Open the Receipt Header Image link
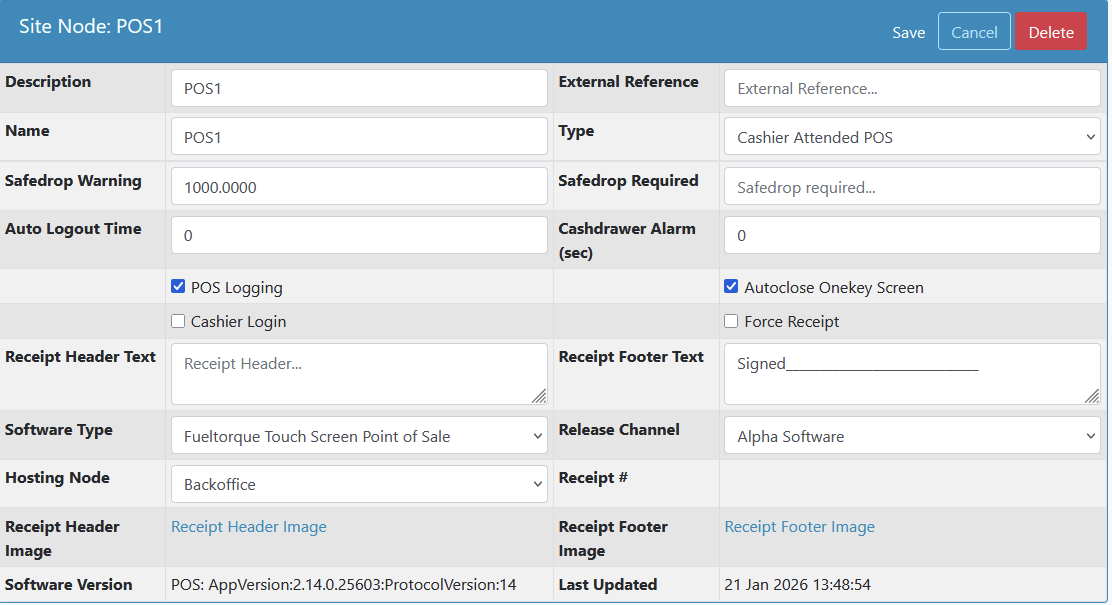 tap(249, 526)
